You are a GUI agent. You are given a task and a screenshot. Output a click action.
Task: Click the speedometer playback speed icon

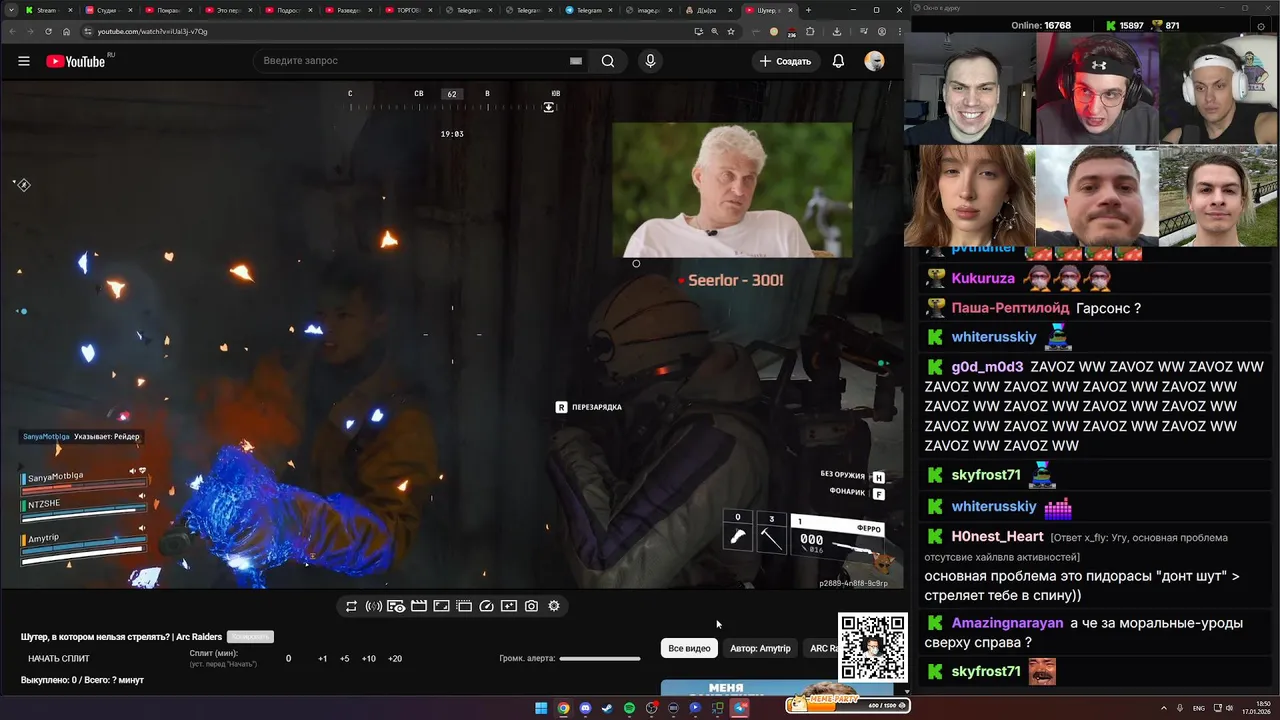486,606
